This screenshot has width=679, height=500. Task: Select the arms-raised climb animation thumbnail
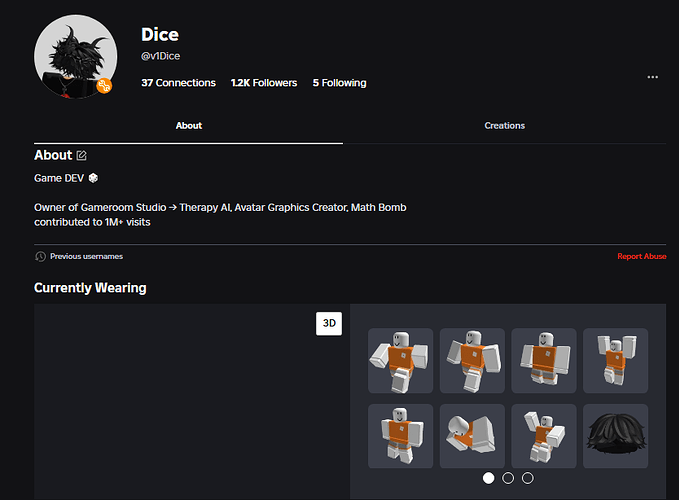point(615,361)
